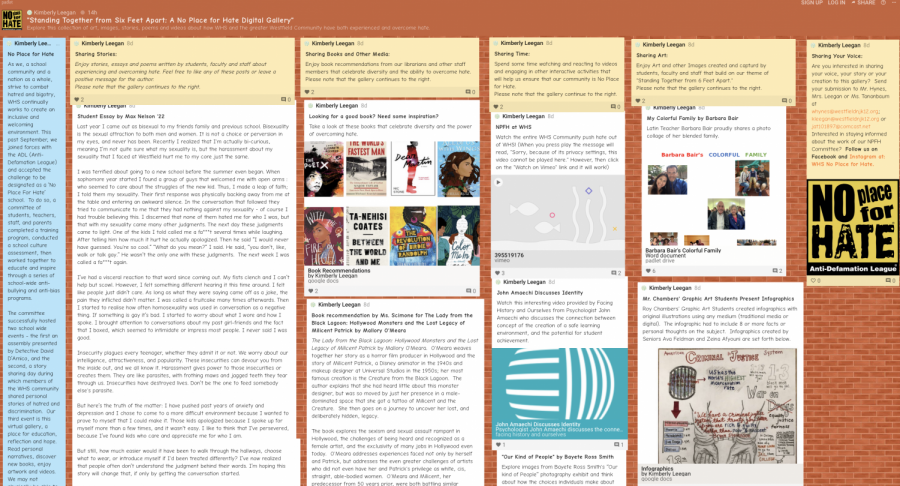Open comments on Sharing Time post

click(x=615, y=107)
